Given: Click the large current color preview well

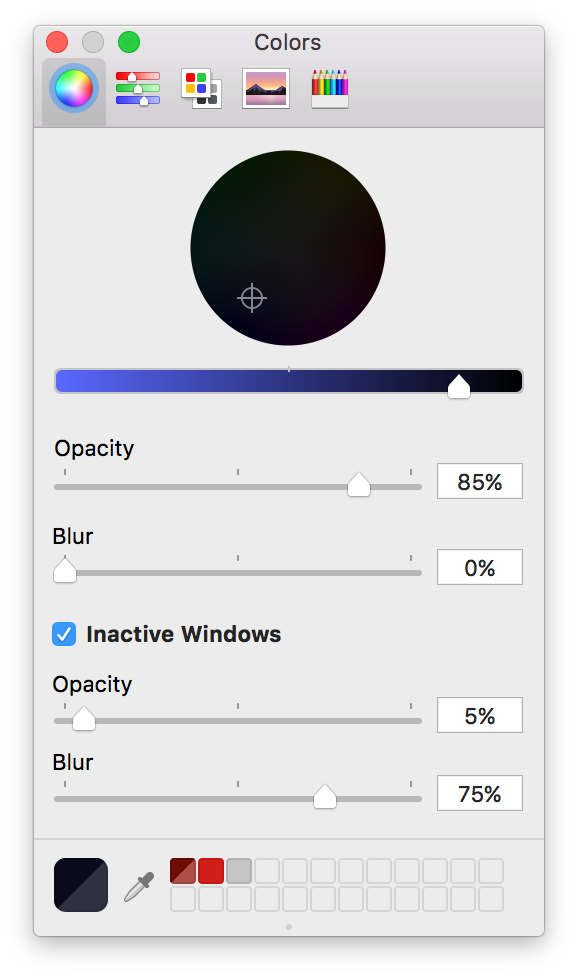Looking at the screenshot, I should [x=81, y=884].
